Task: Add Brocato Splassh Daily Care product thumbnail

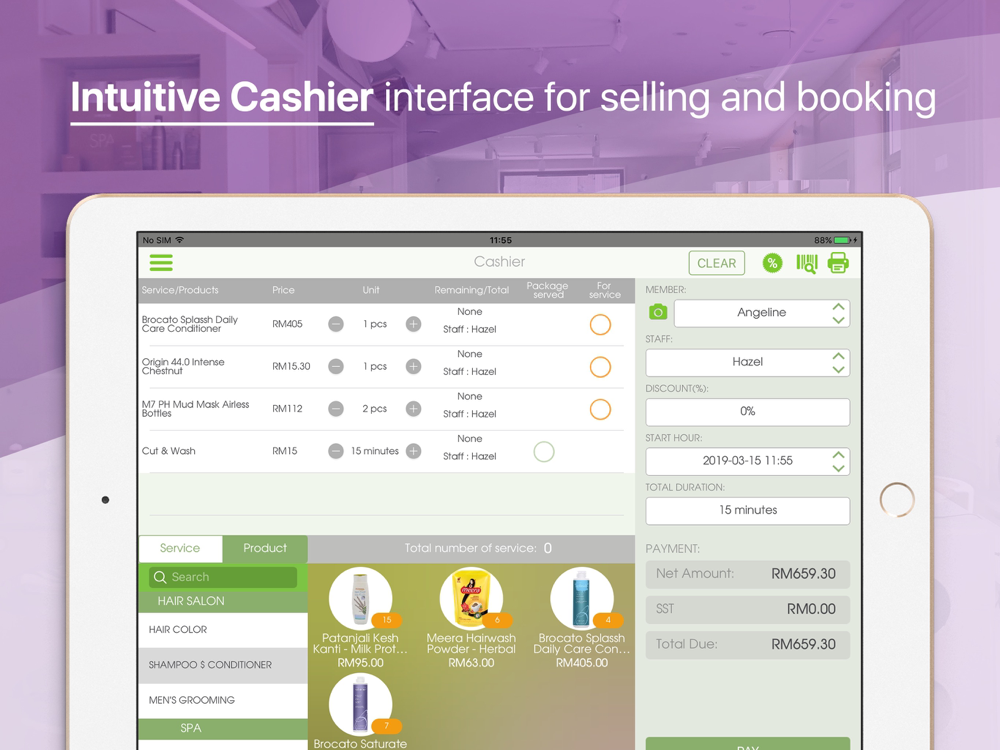Action: (582, 598)
